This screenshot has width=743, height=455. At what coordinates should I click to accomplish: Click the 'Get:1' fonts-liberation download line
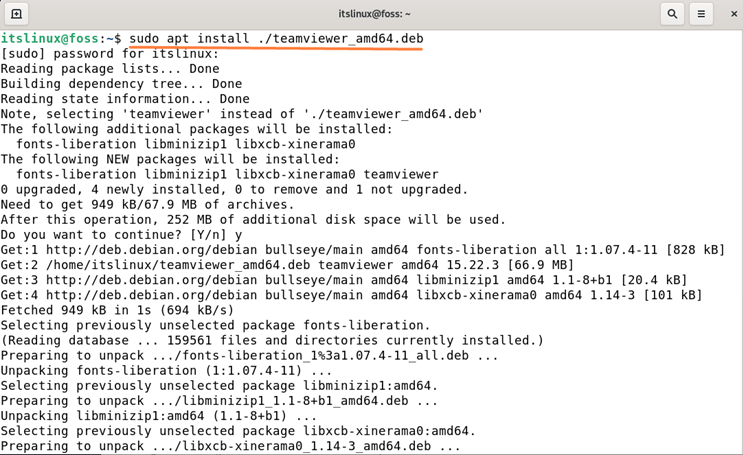[x=363, y=250]
